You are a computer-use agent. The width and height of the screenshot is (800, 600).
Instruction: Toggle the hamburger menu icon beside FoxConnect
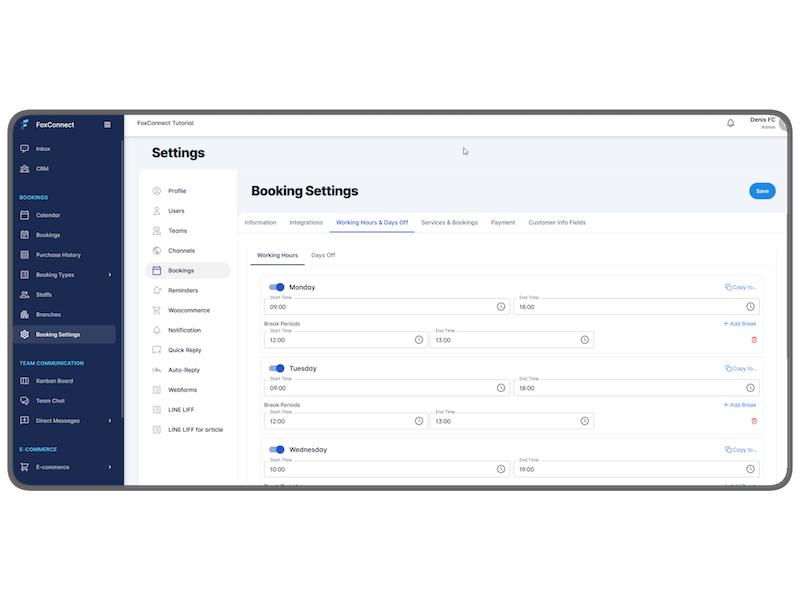pyautogui.click(x=107, y=125)
